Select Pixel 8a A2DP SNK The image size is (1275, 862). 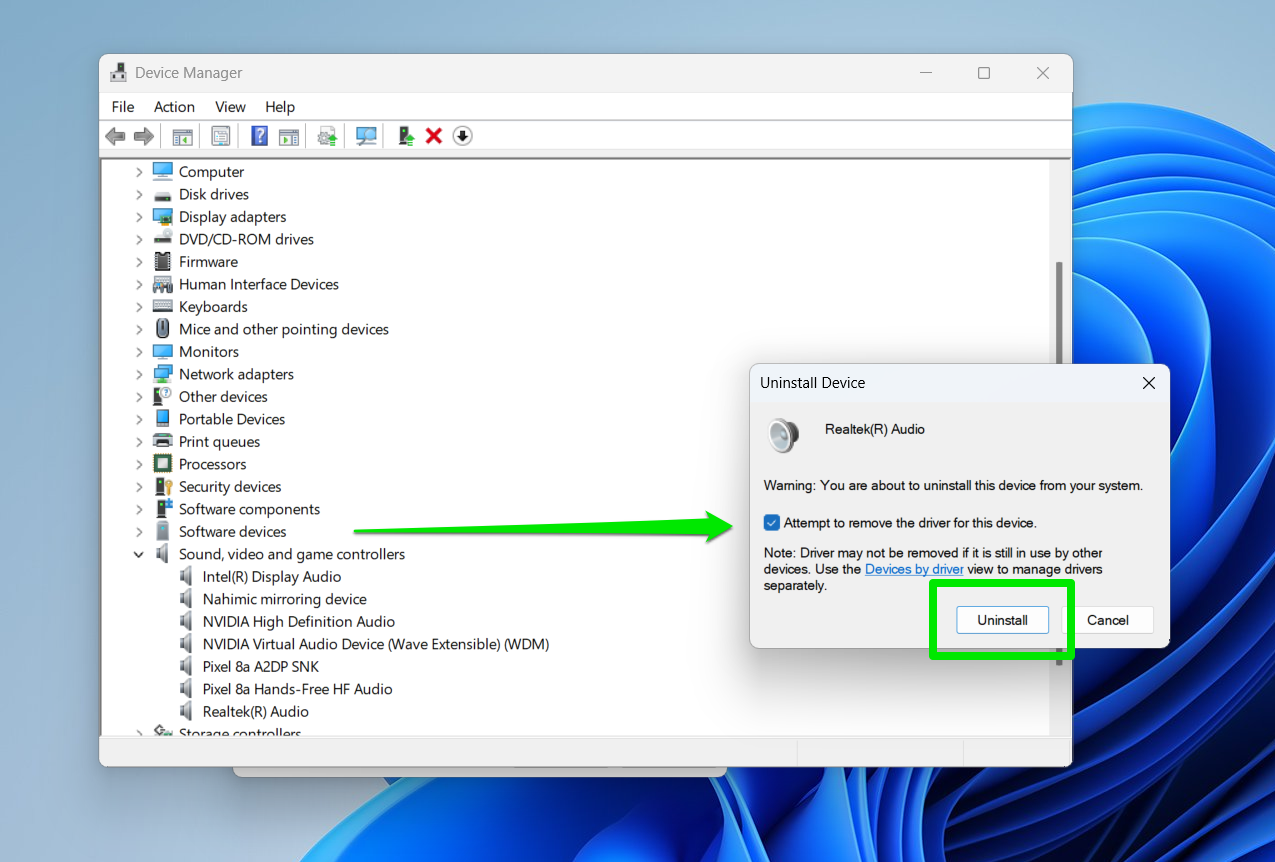coord(261,667)
